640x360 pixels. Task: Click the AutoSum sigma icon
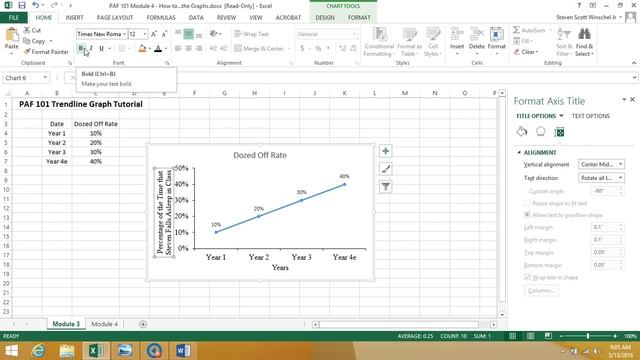coord(517,30)
